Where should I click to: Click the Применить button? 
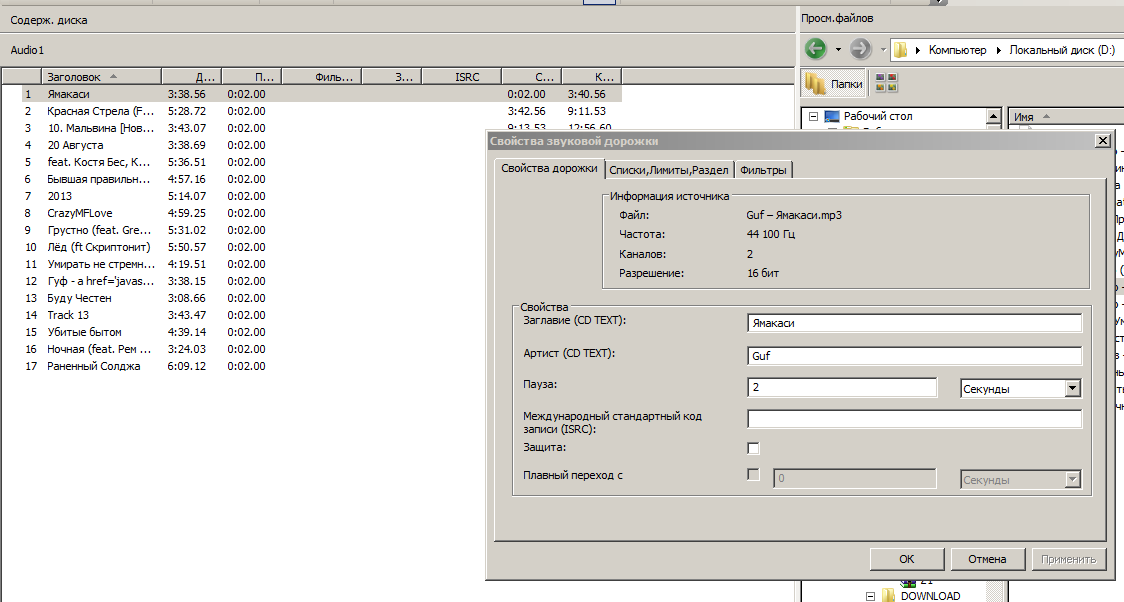[x=1068, y=559]
